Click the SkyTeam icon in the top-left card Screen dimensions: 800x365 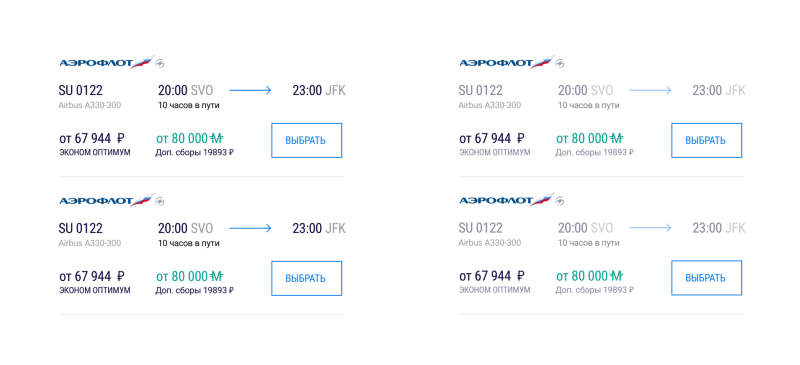click(x=160, y=63)
